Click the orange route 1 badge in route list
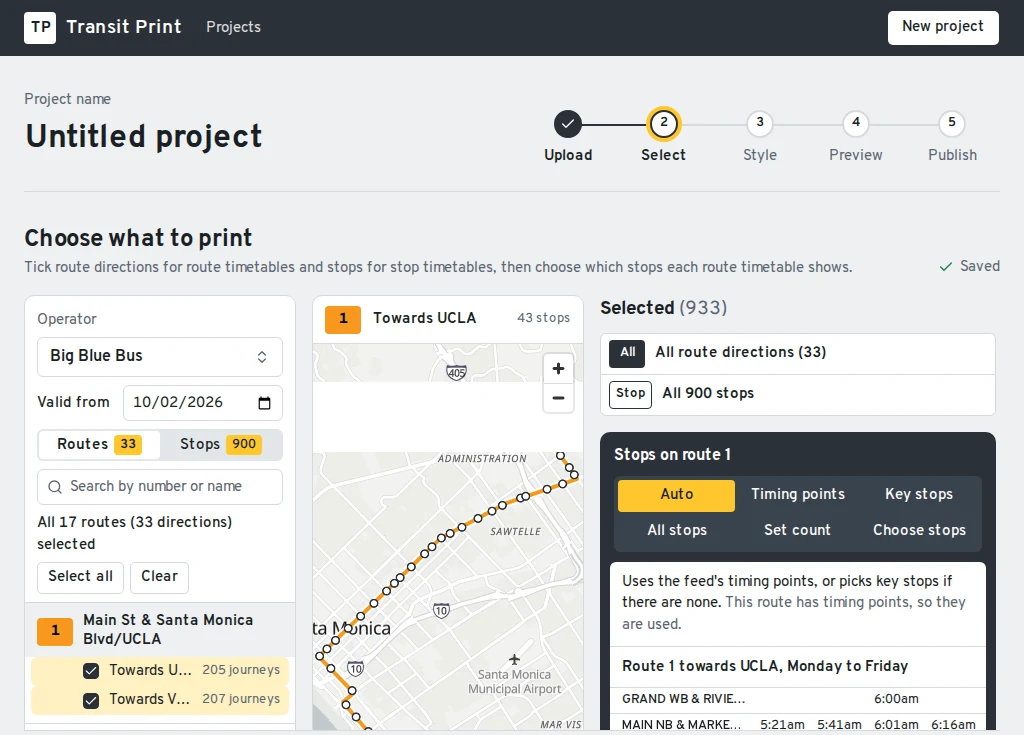This screenshot has height=735, width=1024. pyautogui.click(x=55, y=630)
